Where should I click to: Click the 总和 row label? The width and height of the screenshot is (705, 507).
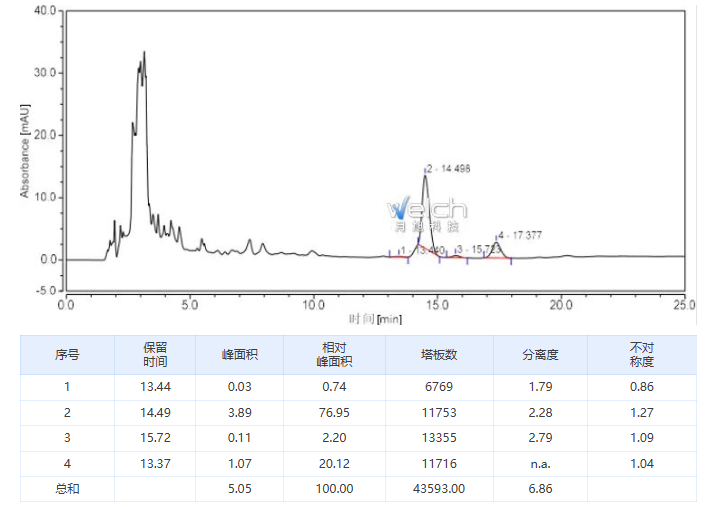click(x=67, y=489)
